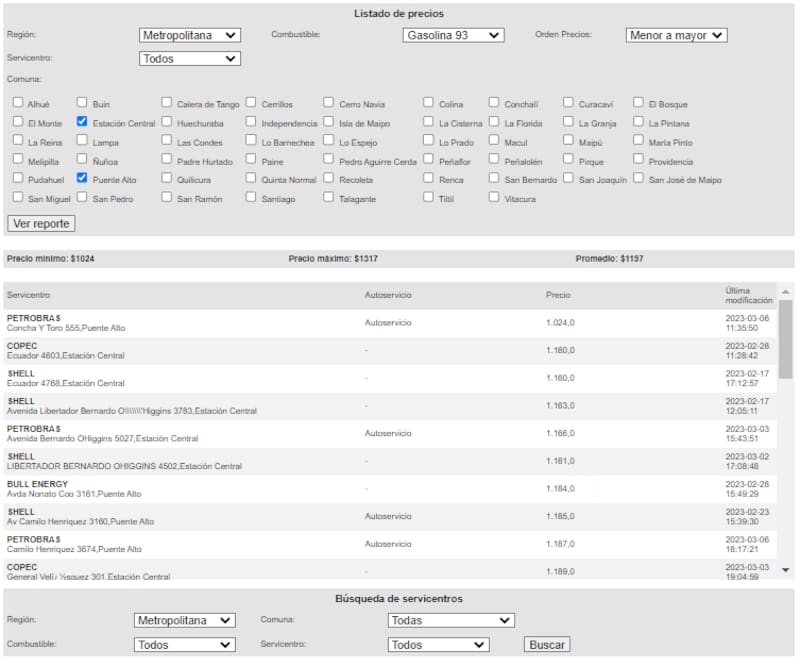The width and height of the screenshot is (800, 666).
Task: Select the PETROBRAS Concha Y Toro 555 row
Action: [180, 323]
